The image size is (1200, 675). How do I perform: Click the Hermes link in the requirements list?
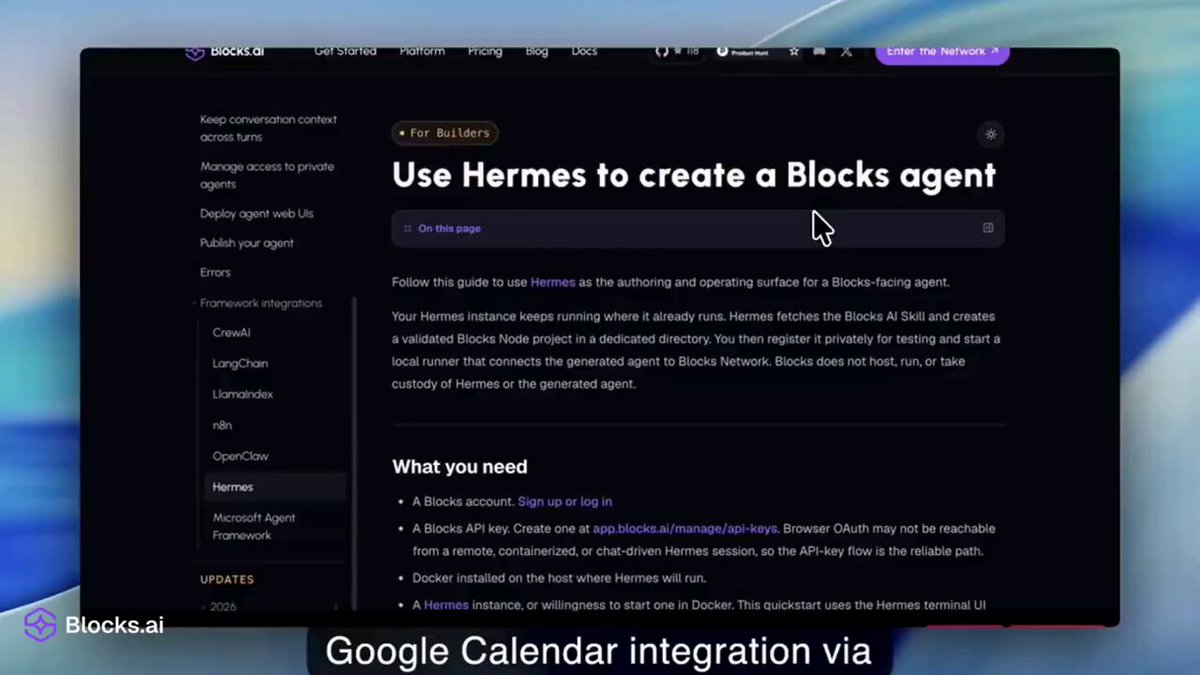446,605
